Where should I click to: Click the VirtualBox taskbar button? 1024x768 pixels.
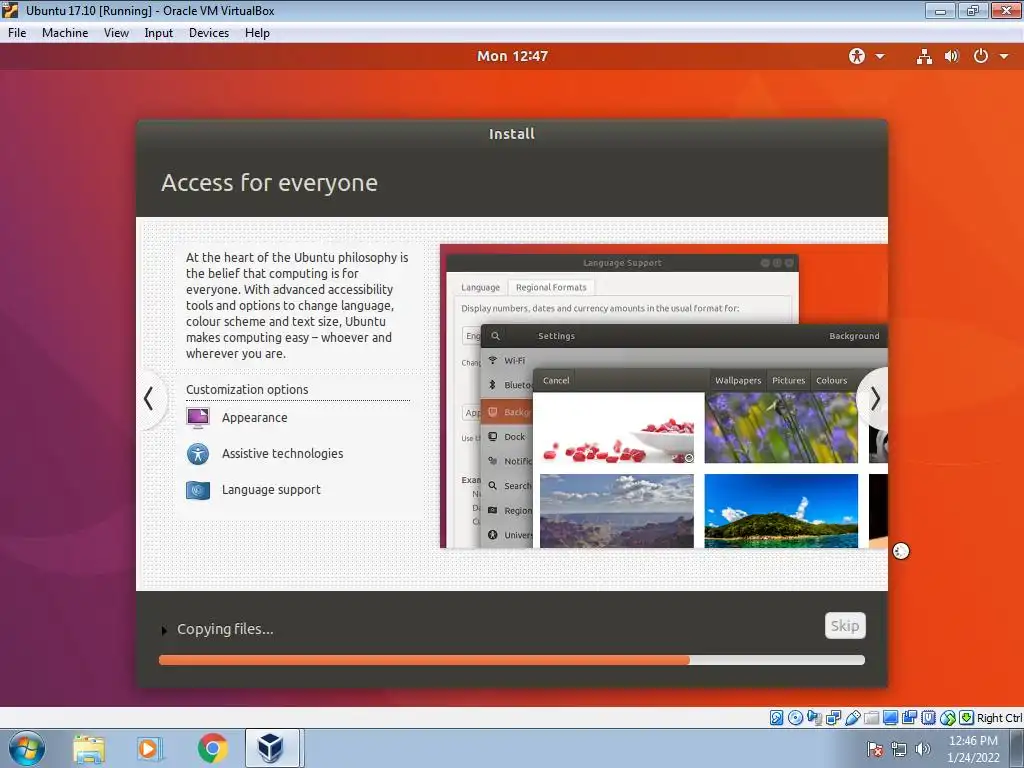point(272,748)
